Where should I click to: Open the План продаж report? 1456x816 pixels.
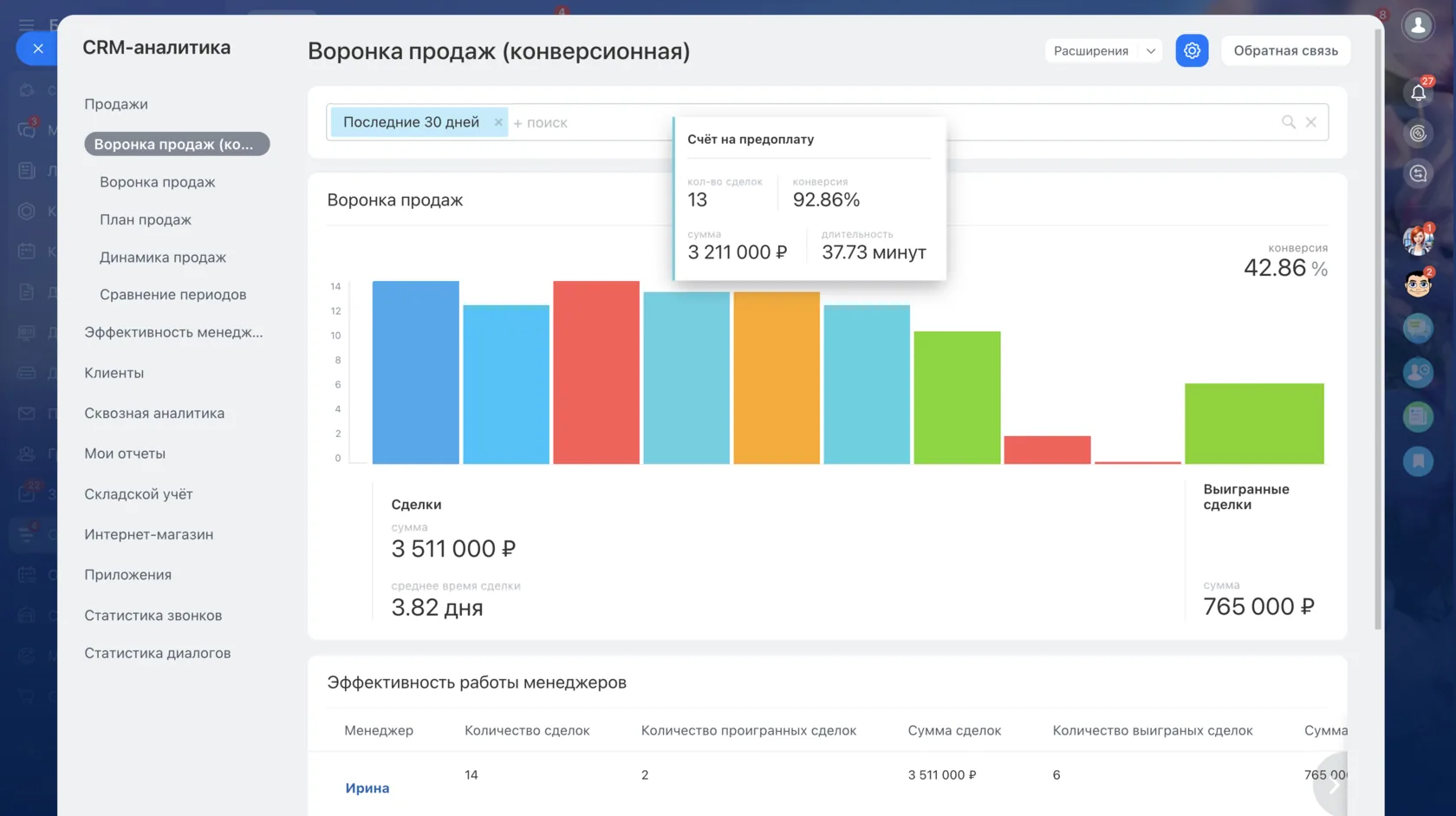pyautogui.click(x=146, y=219)
